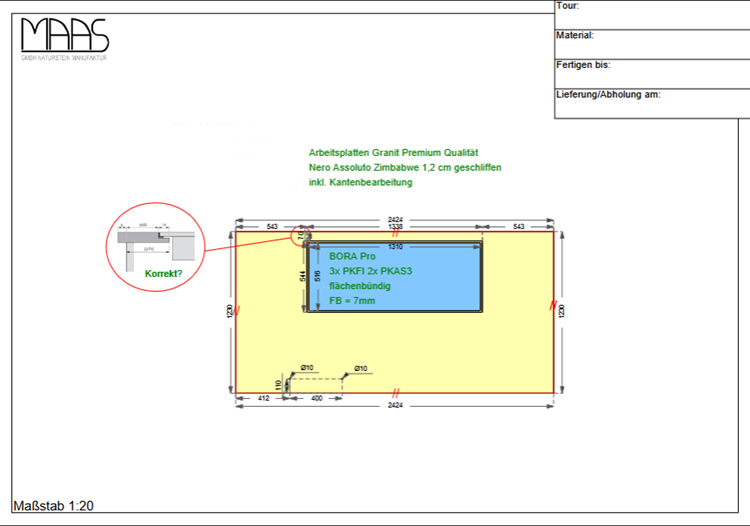Viewport: 750px width, 526px height.
Task: Click the 'FB = 7mm' label
Action: click(x=352, y=301)
